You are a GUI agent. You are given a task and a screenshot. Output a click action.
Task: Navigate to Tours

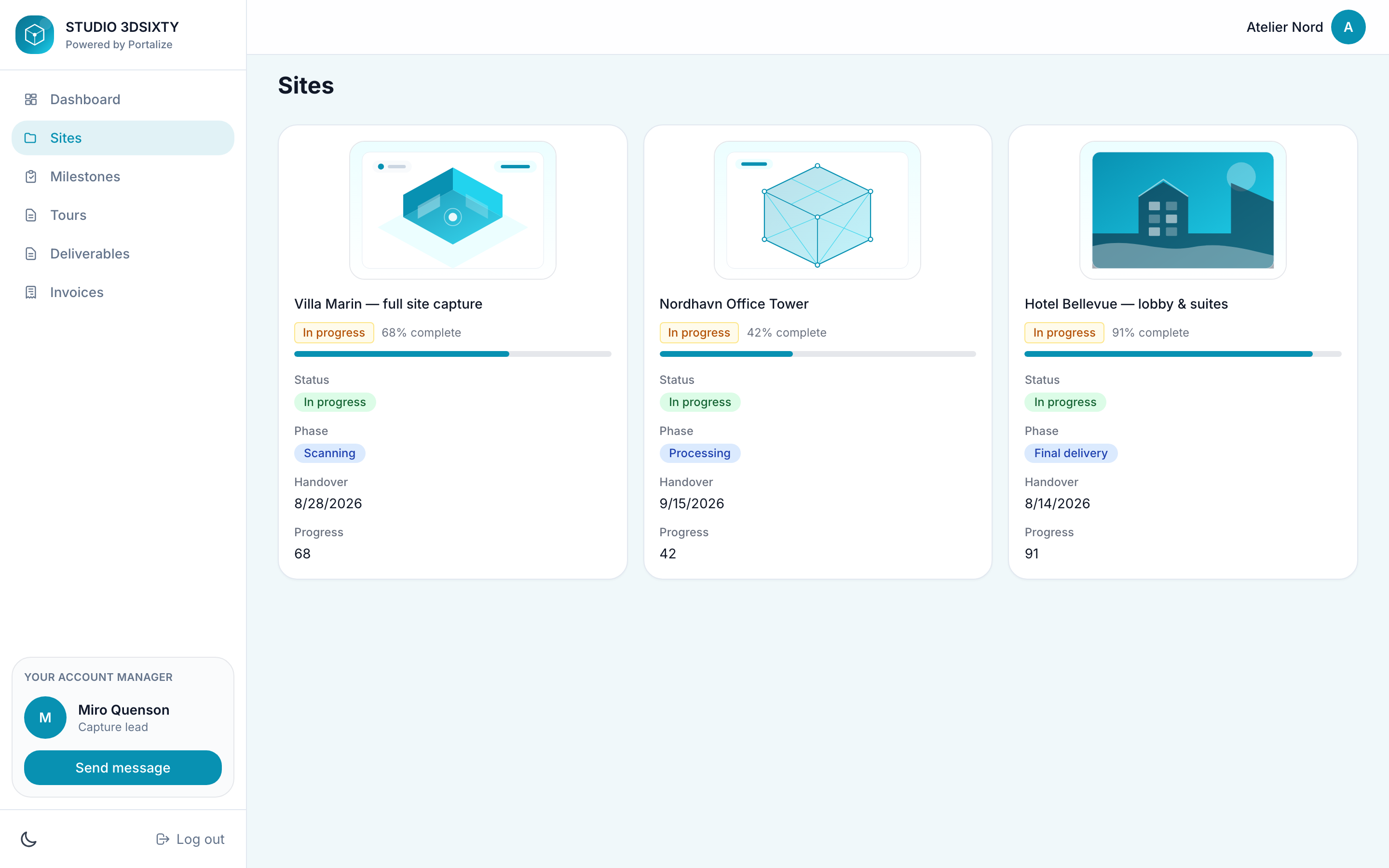click(x=123, y=215)
